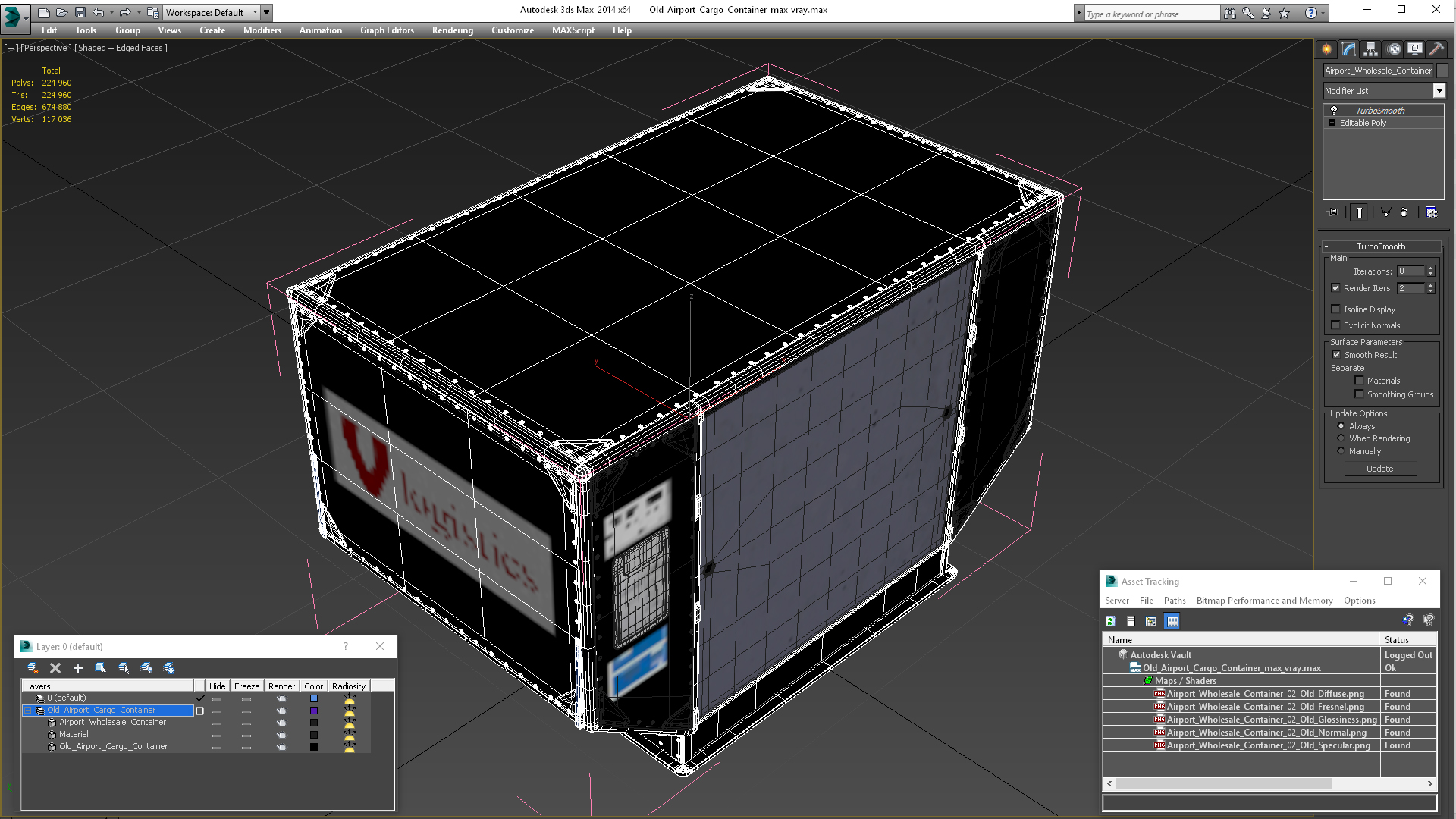Open the Undo history dropdown arrow
Viewport: 1456px width, 819px height.
tap(111, 12)
